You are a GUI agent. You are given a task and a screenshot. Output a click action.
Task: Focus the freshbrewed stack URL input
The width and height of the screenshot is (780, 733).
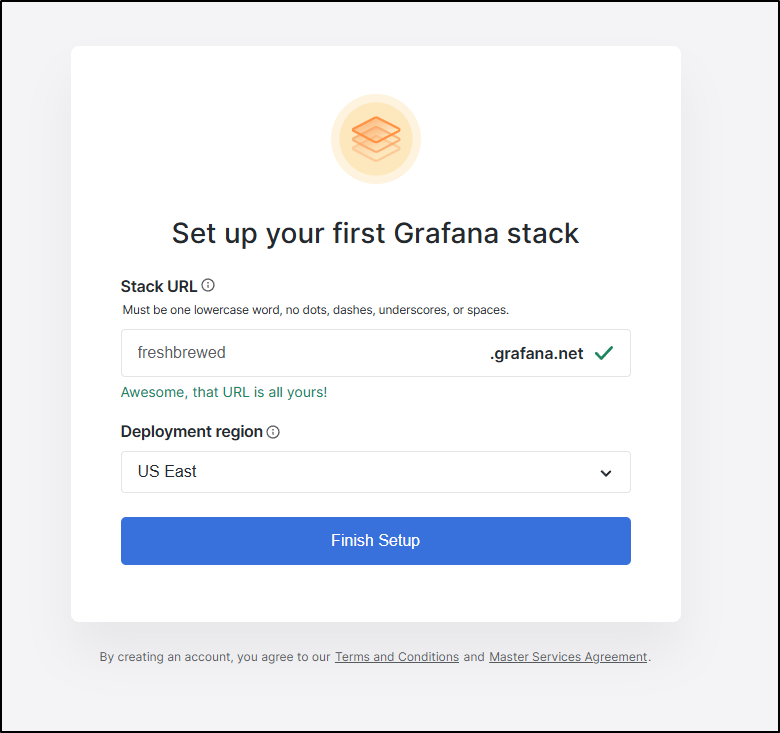click(x=376, y=353)
